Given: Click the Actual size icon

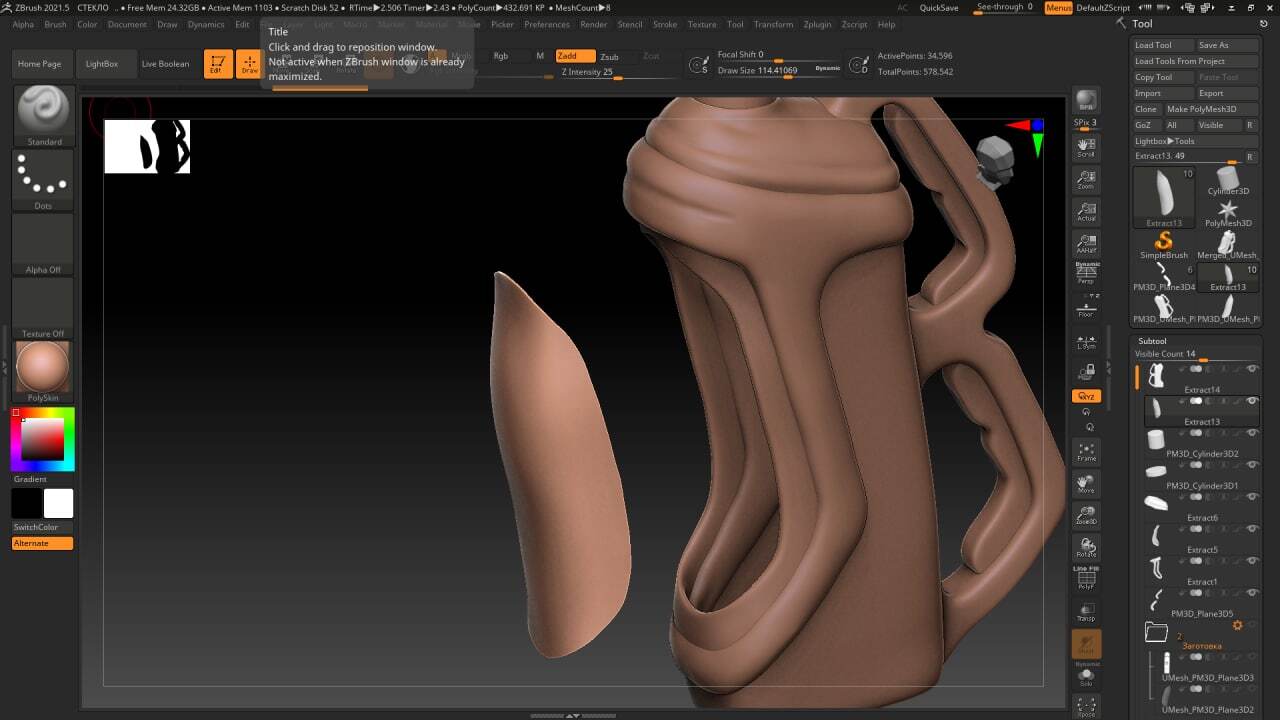Looking at the screenshot, I should [1086, 211].
